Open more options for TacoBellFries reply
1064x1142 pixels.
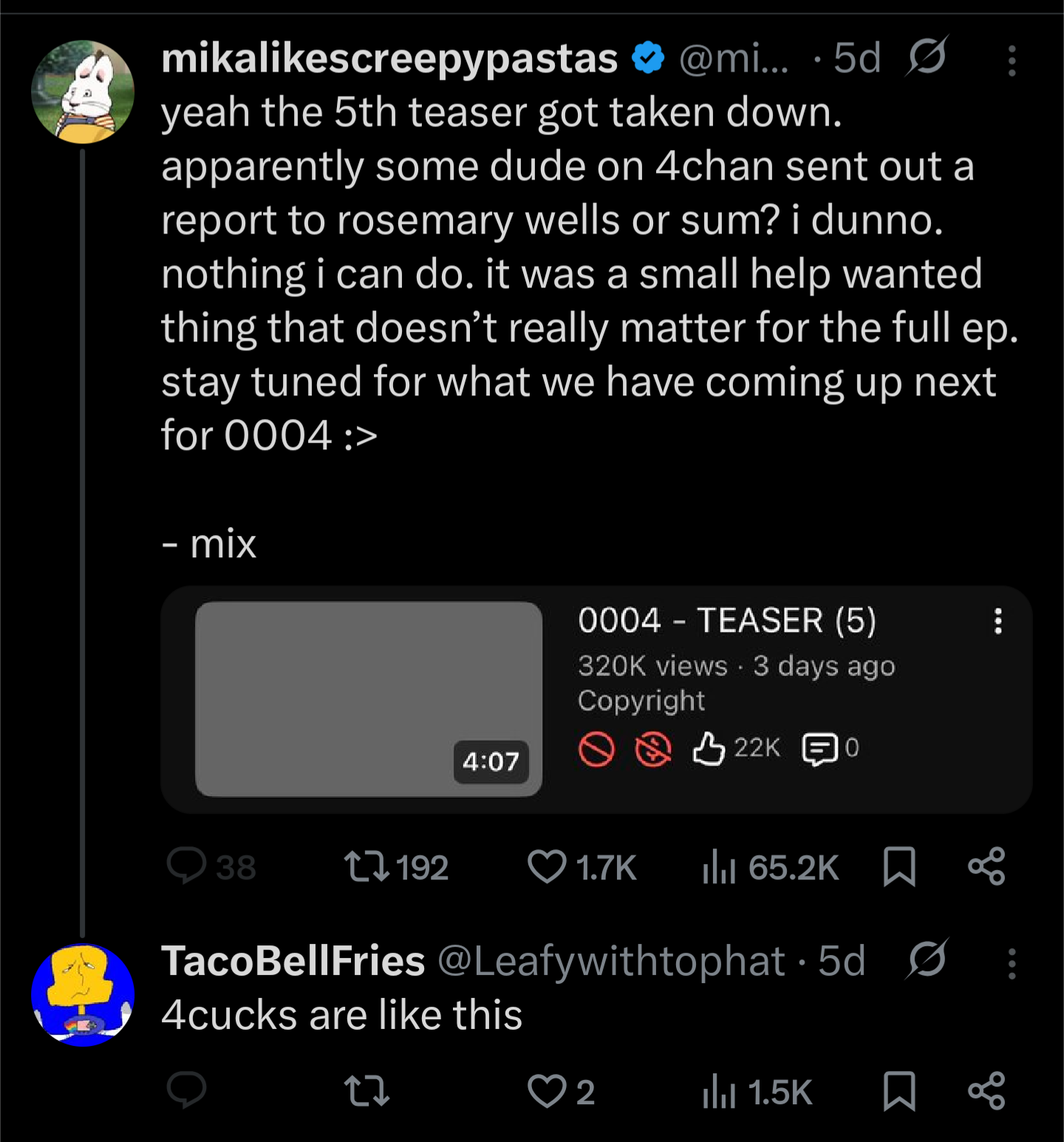pyautogui.click(x=1012, y=964)
